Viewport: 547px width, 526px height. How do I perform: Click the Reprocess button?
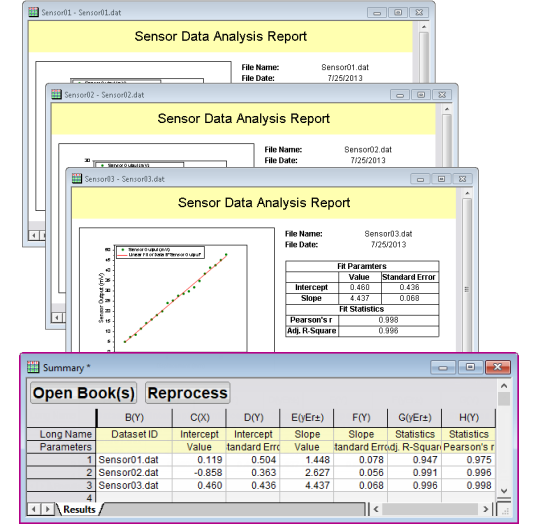188,393
